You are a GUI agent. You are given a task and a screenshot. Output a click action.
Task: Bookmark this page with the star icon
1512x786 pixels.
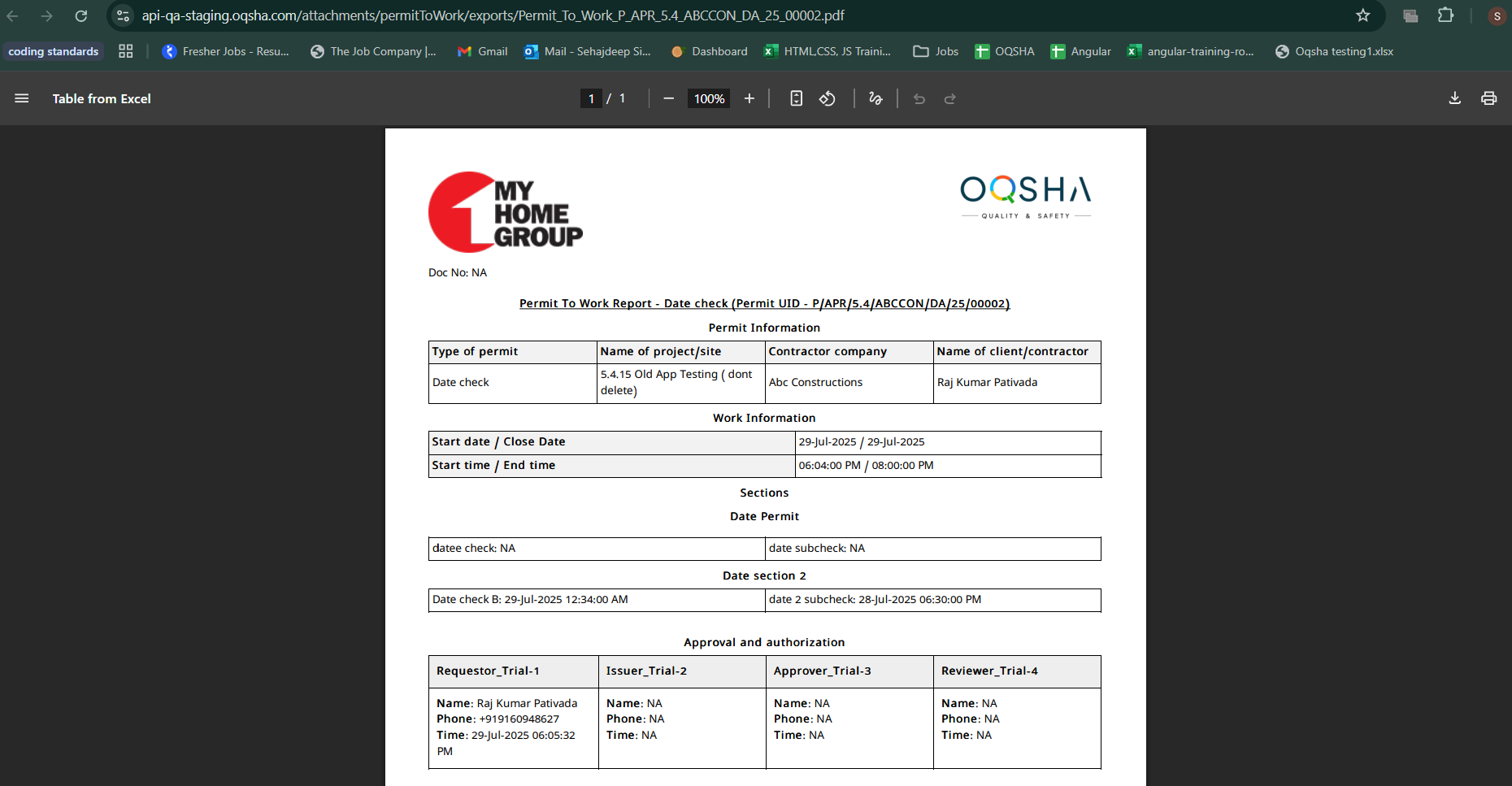coord(1363,15)
